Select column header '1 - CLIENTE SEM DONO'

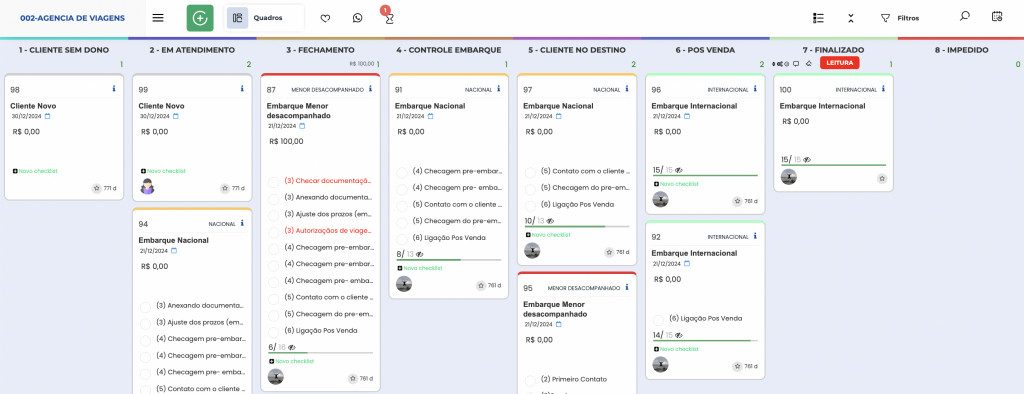click(64, 50)
